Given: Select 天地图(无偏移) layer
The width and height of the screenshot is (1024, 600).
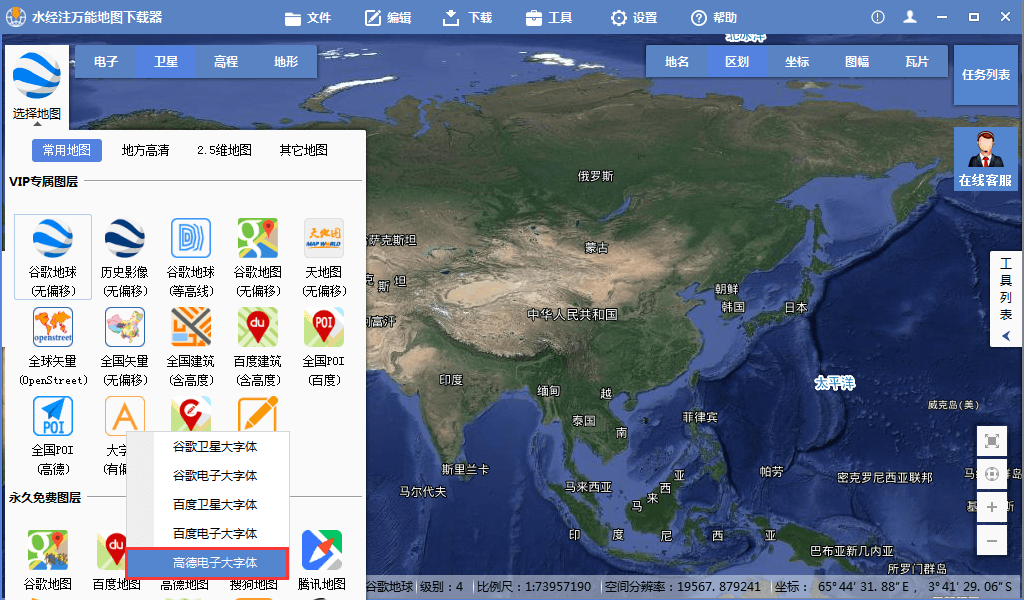Looking at the screenshot, I should click(325, 257).
